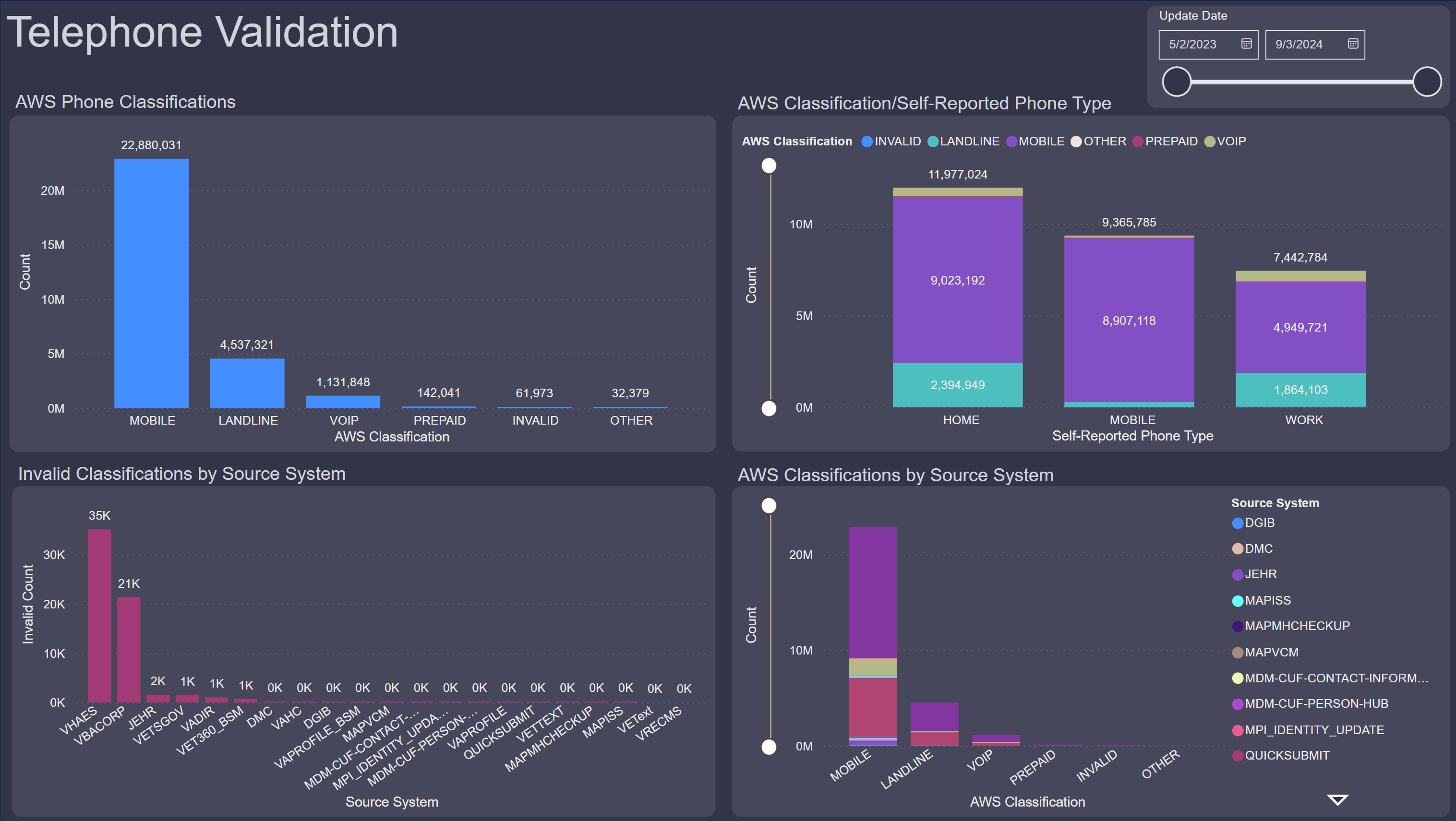Viewport: 1456px width, 821px height.
Task: Click the AWS Classification/Self-Reported Phone Type heading
Action: [924, 103]
